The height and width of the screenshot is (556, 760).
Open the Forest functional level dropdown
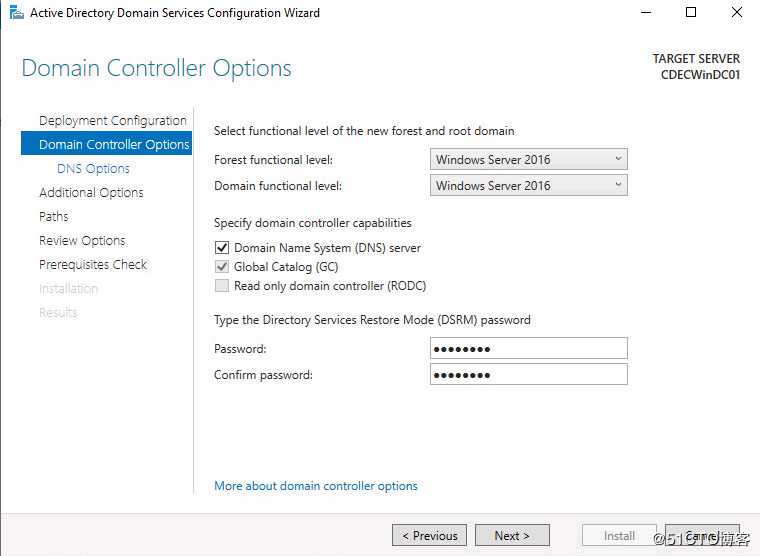click(528, 159)
